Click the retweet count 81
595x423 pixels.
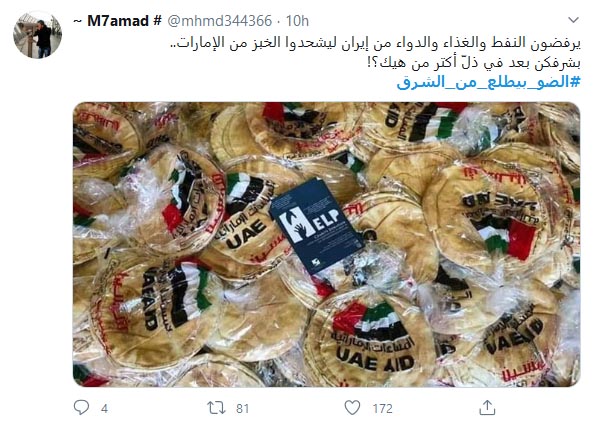click(242, 409)
